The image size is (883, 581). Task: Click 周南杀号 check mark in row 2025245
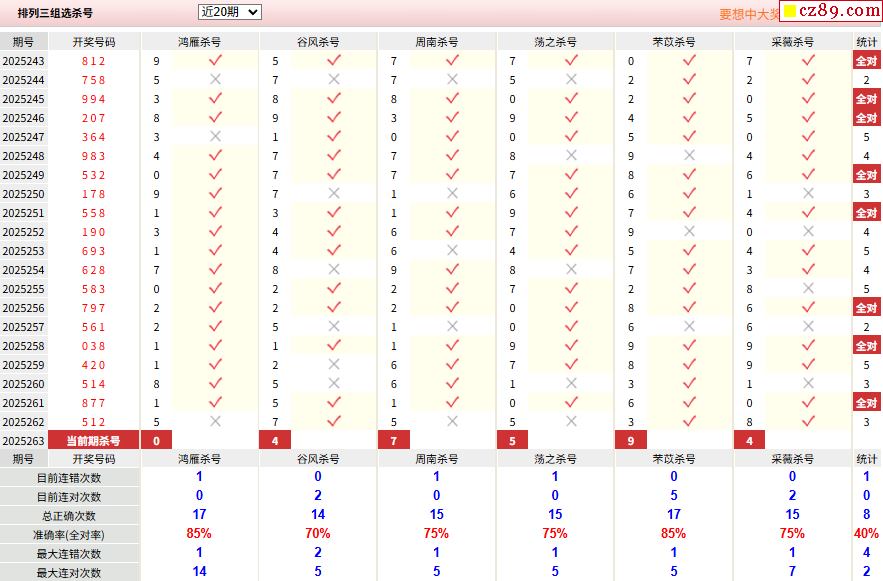point(452,98)
